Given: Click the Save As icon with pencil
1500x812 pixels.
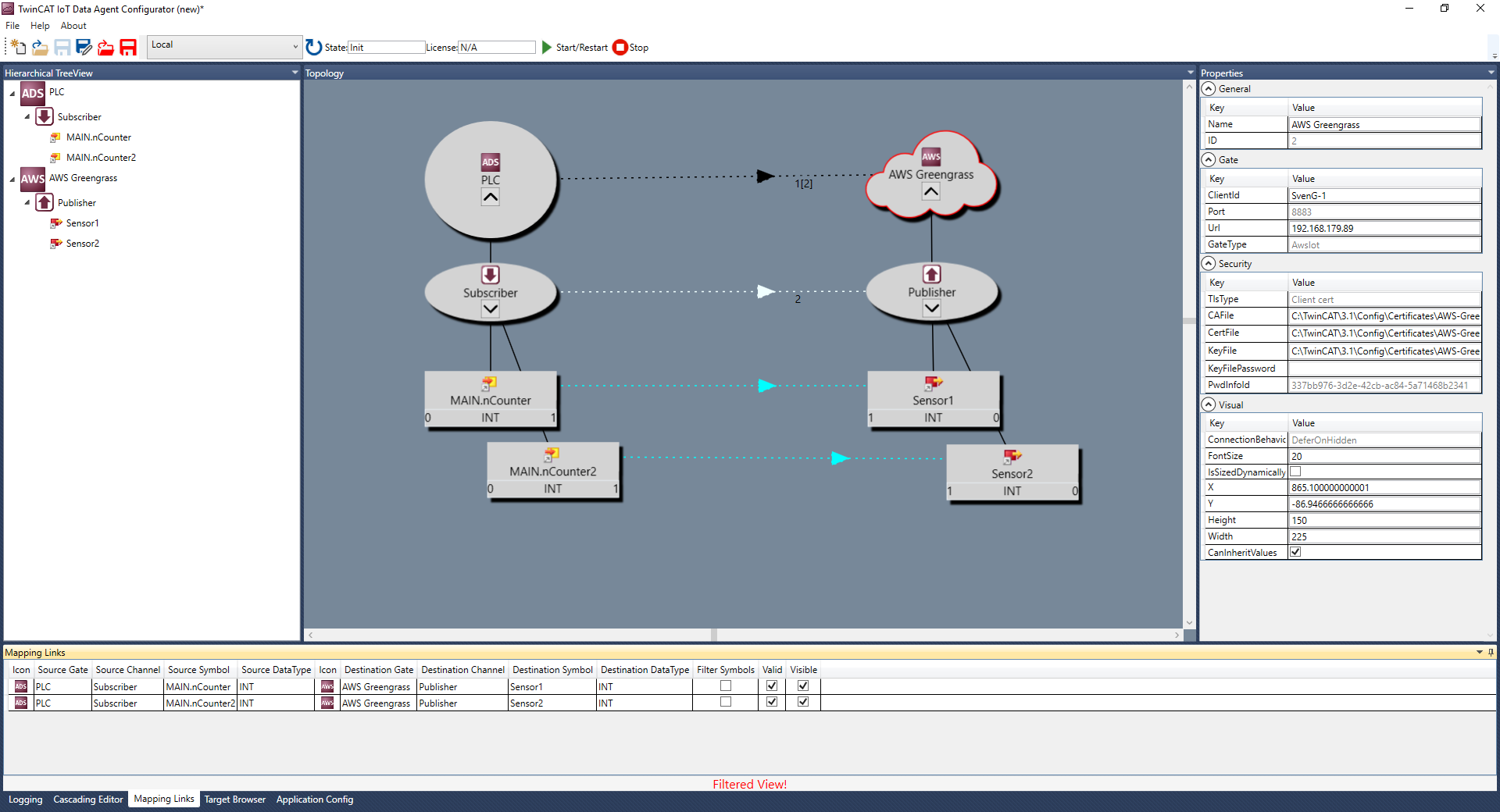Looking at the screenshot, I should pyautogui.click(x=84, y=48).
